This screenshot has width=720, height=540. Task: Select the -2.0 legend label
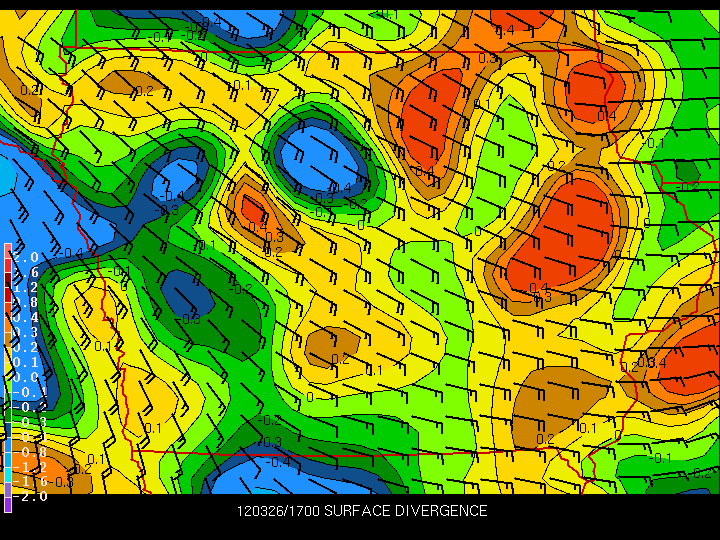tap(30, 496)
